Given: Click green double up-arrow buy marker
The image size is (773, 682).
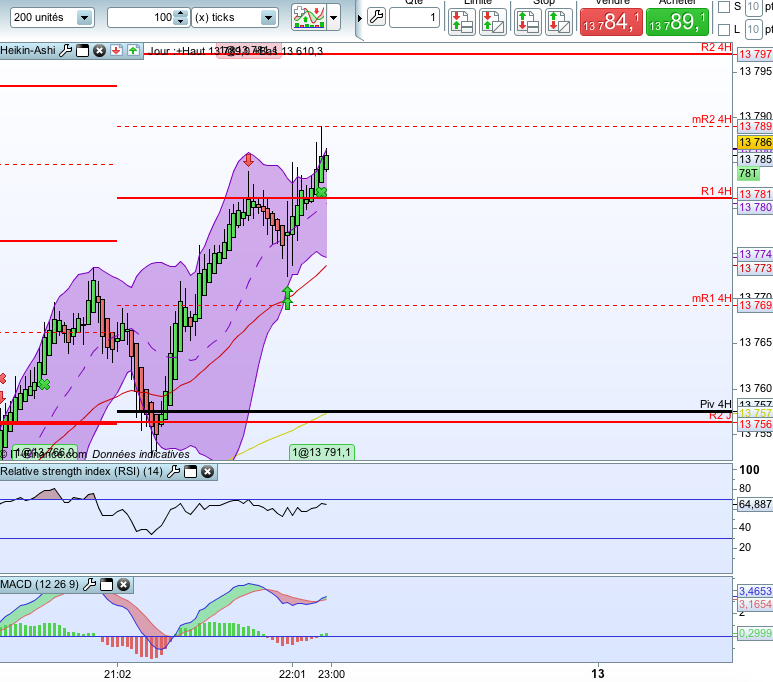Looking at the screenshot, I should pos(287,297).
